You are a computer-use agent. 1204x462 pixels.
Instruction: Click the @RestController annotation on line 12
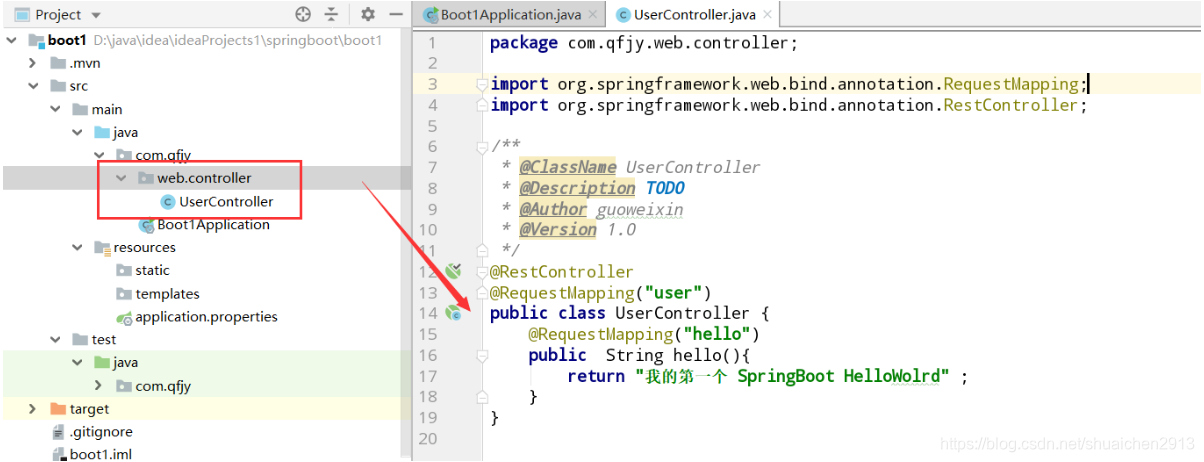561,272
